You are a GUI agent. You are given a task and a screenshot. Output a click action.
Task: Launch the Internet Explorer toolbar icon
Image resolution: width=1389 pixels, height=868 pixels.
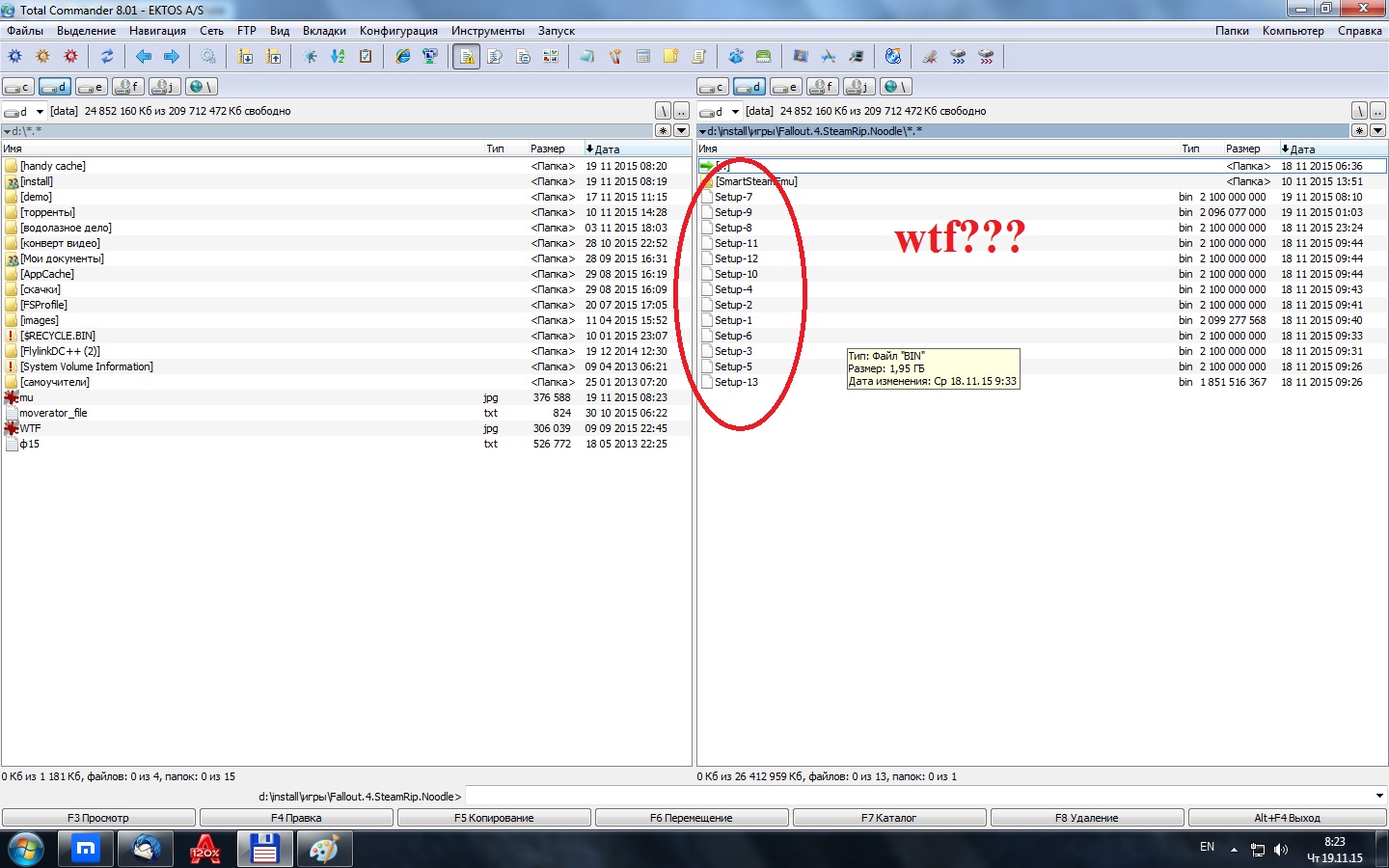402,57
